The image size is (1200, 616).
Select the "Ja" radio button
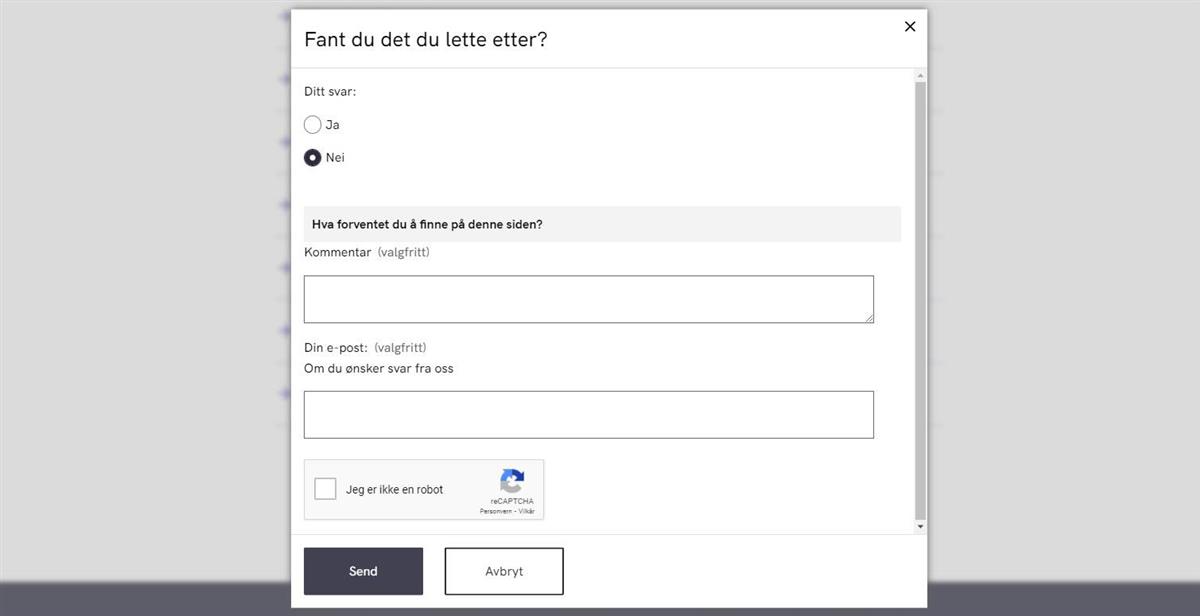(x=312, y=125)
